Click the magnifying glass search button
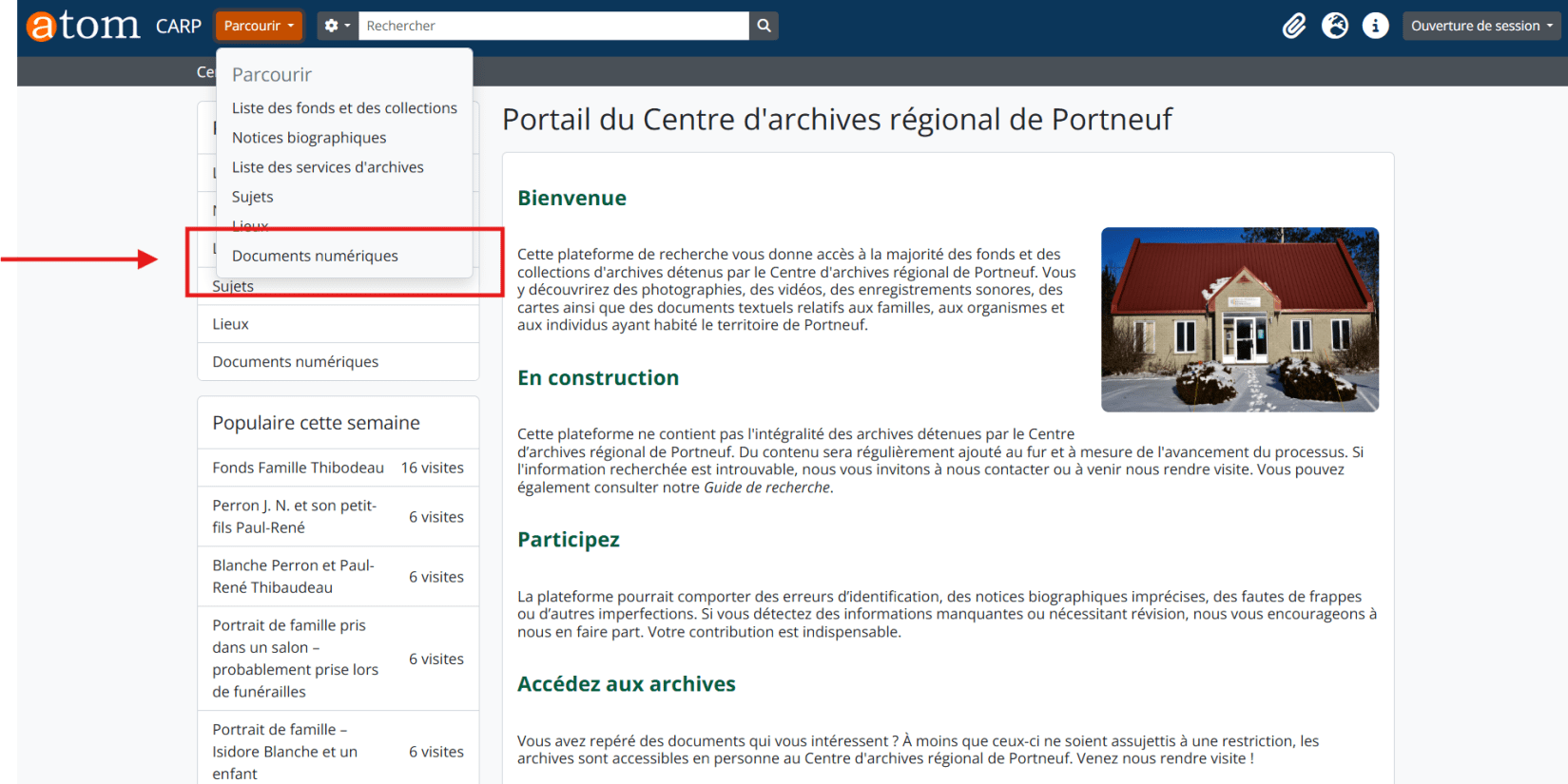Viewport: 1568px width, 784px height. pyautogui.click(x=764, y=26)
